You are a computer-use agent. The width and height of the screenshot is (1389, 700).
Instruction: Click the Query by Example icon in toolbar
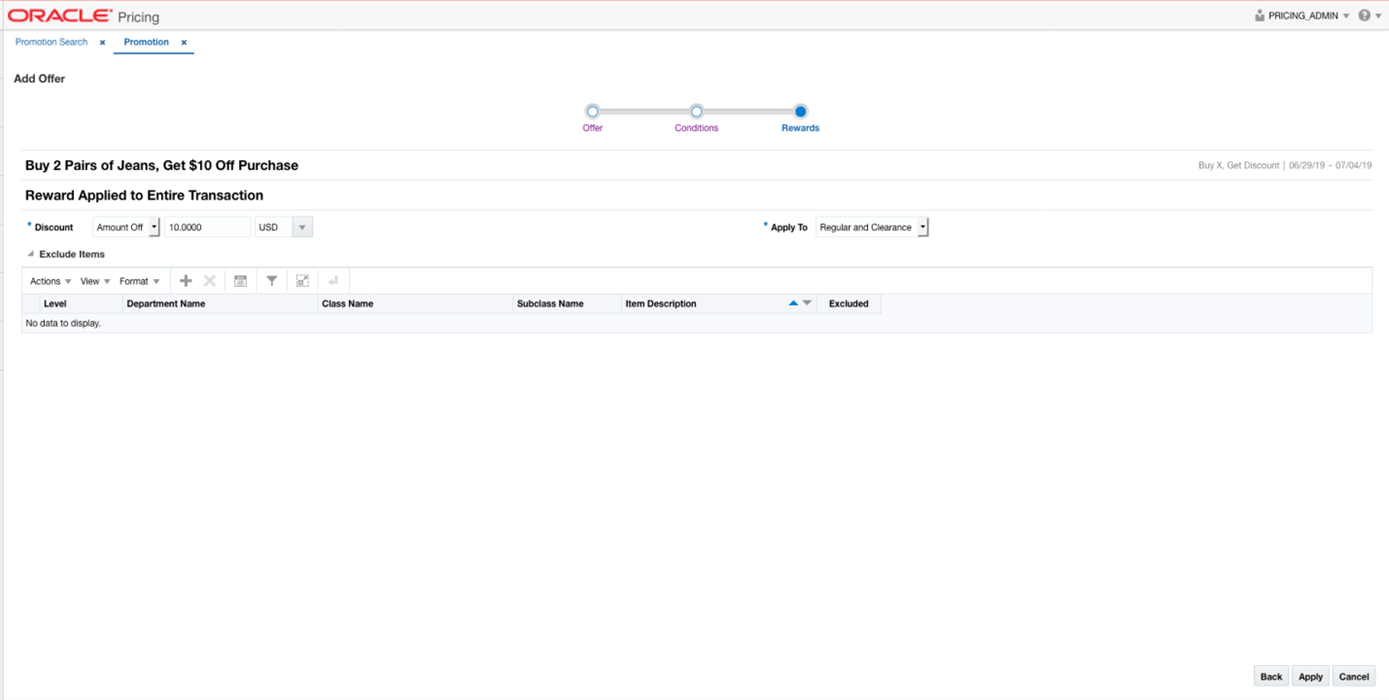240,281
